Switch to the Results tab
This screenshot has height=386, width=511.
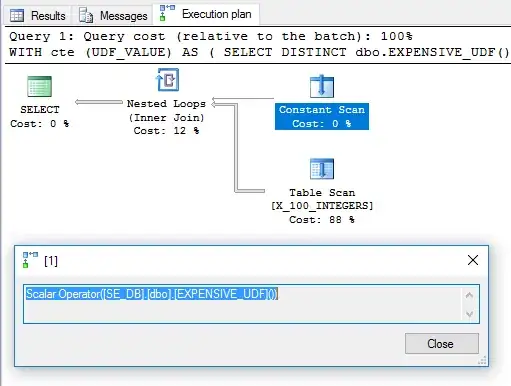click(38, 15)
